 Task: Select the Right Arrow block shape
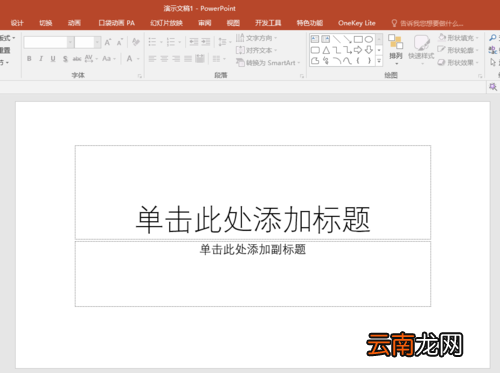(x=358, y=50)
